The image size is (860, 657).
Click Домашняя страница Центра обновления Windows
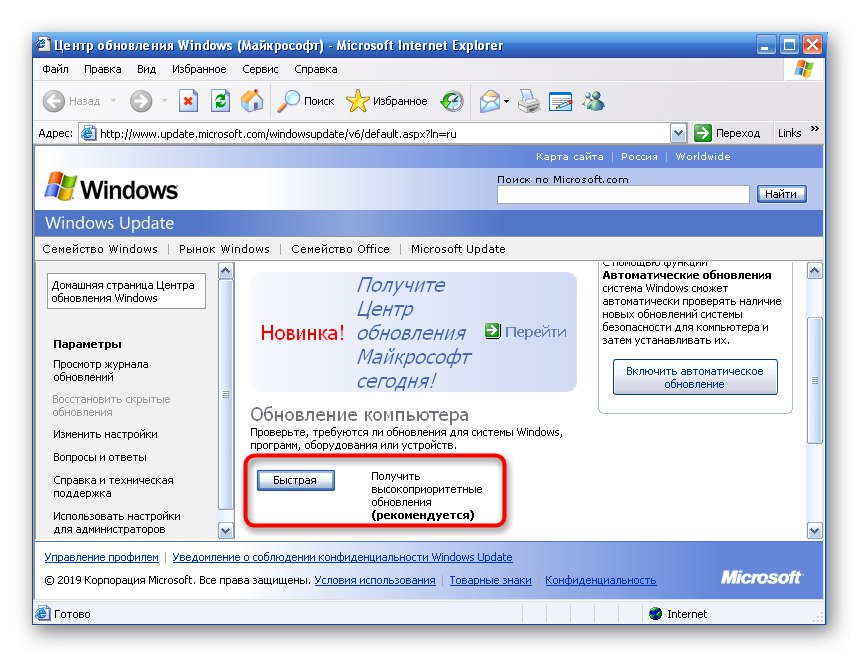(x=126, y=291)
